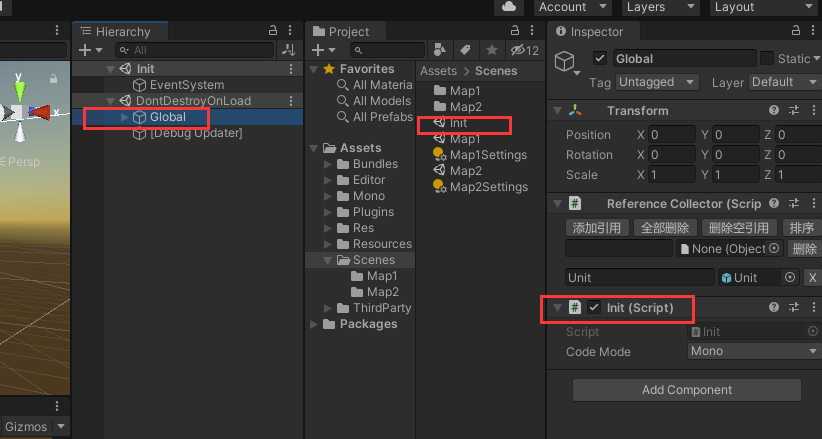
Task: Click the Hierarchy sort toggle icon
Action: [x=289, y=50]
